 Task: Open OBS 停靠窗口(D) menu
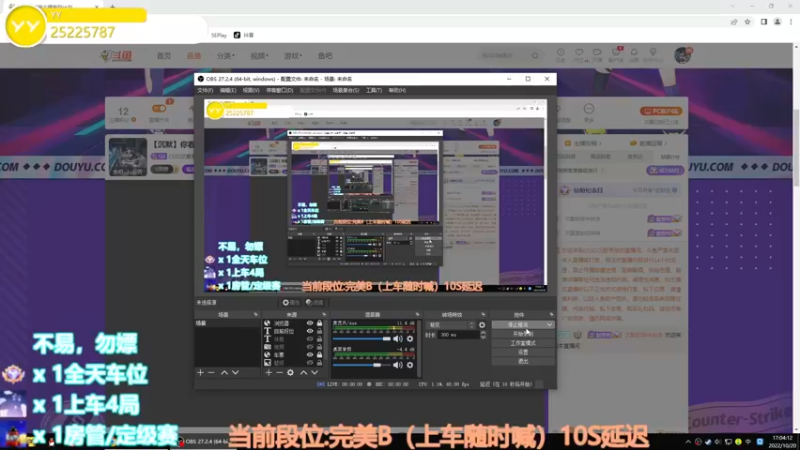pos(280,90)
